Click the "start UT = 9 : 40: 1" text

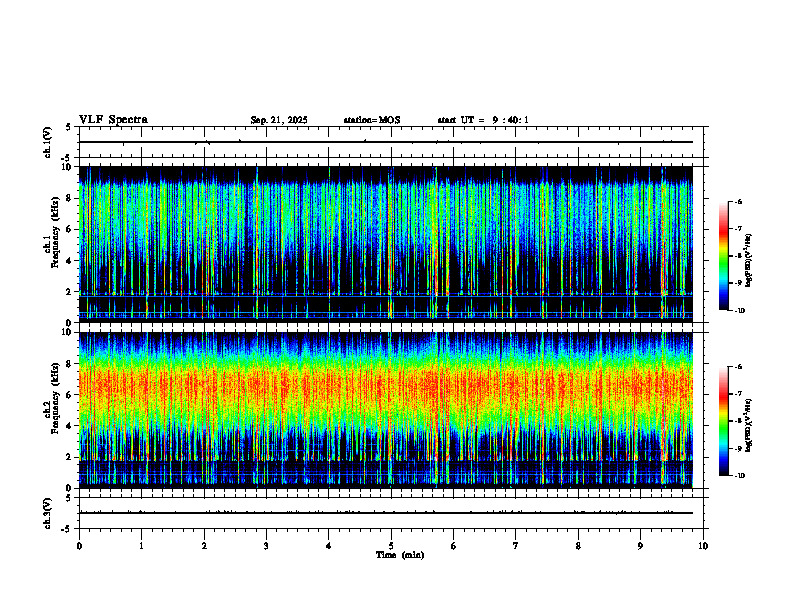(483, 120)
